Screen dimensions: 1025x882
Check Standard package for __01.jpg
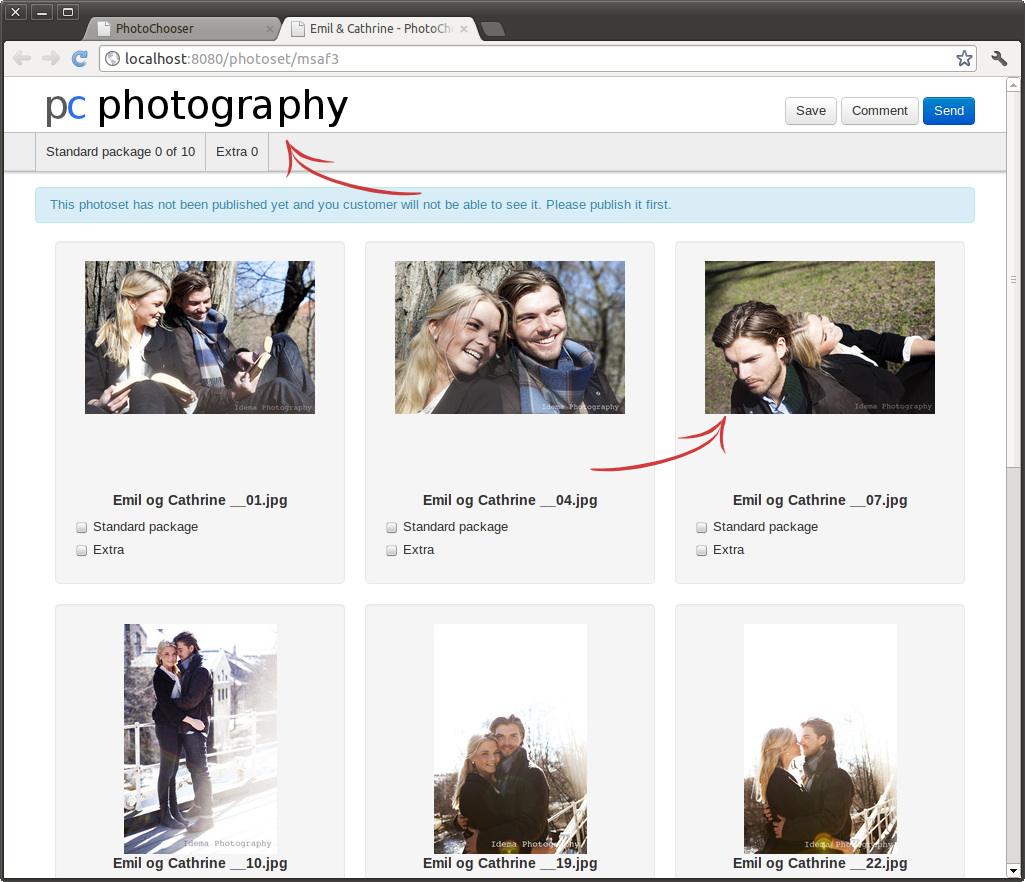coord(82,528)
